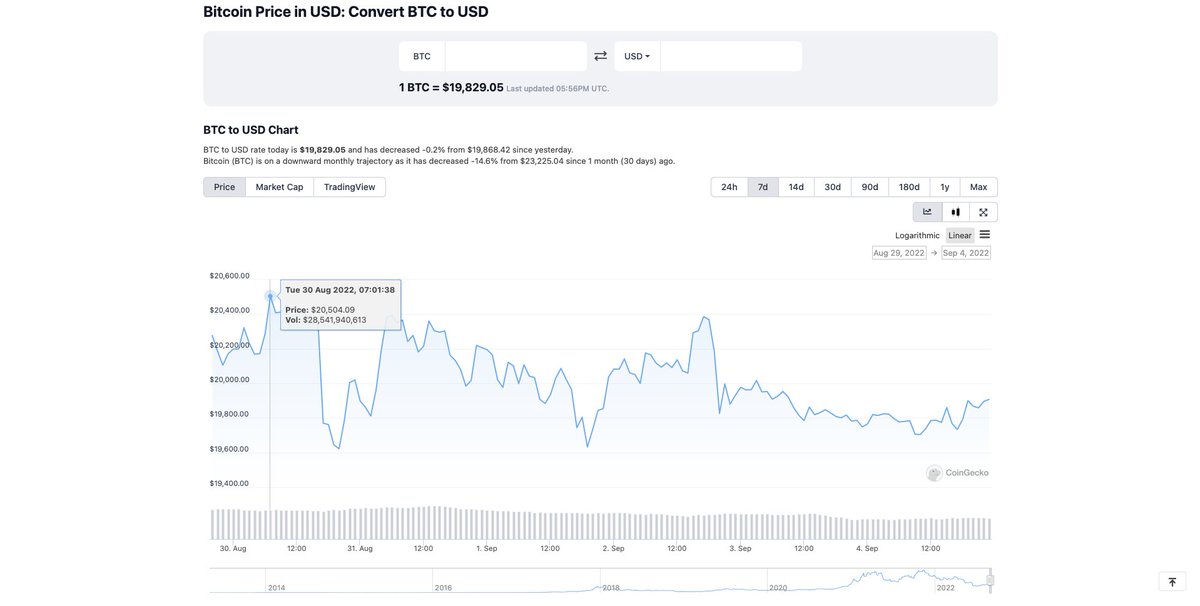Click the page title Bitcoin Price in USD
Screen dimensions: 1200x606
coord(346,12)
